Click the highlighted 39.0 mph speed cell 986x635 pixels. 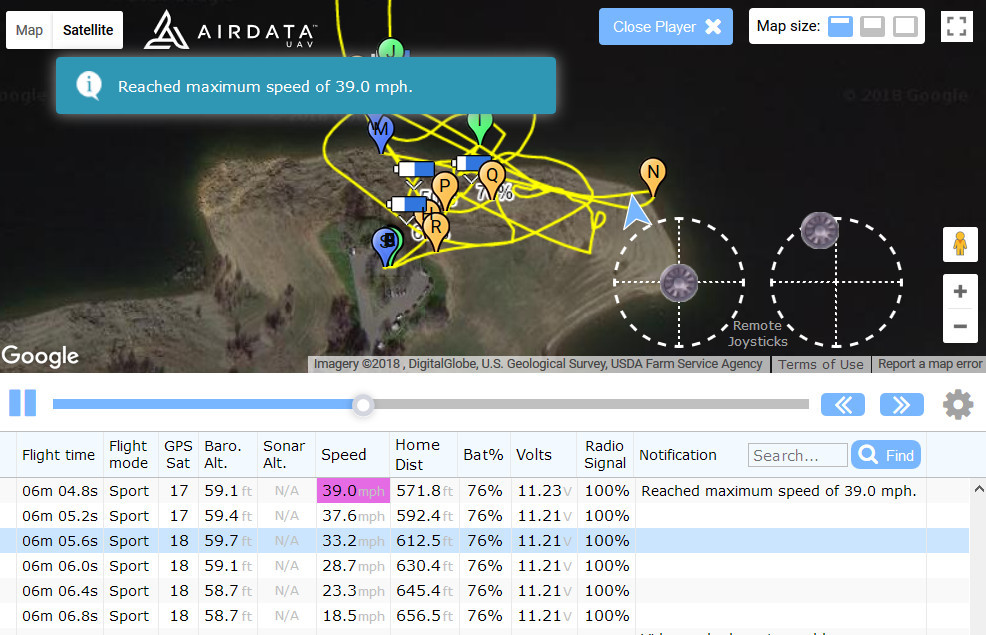[x=353, y=491]
